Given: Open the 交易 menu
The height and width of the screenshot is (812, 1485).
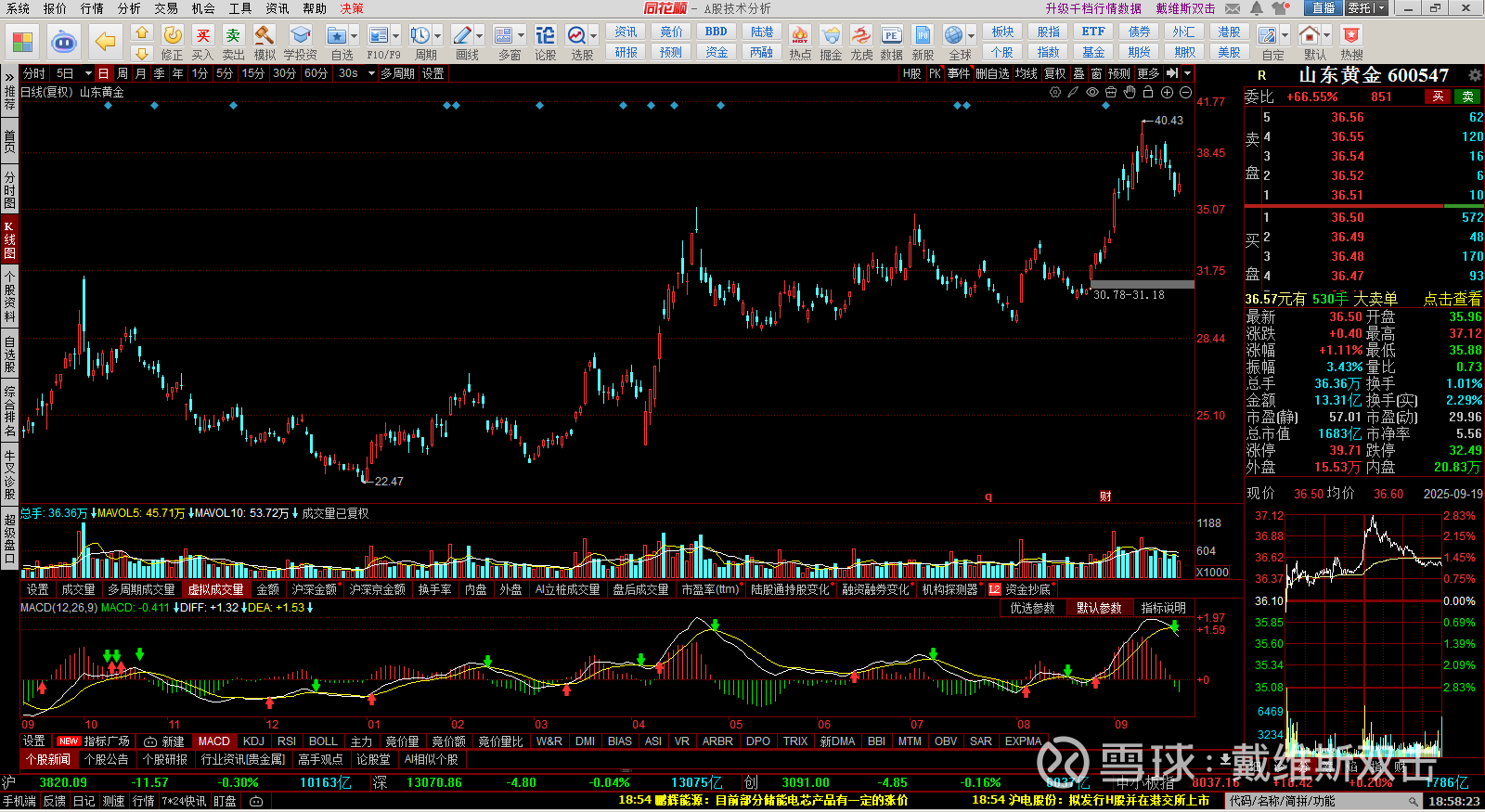Looking at the screenshot, I should pos(166,8).
